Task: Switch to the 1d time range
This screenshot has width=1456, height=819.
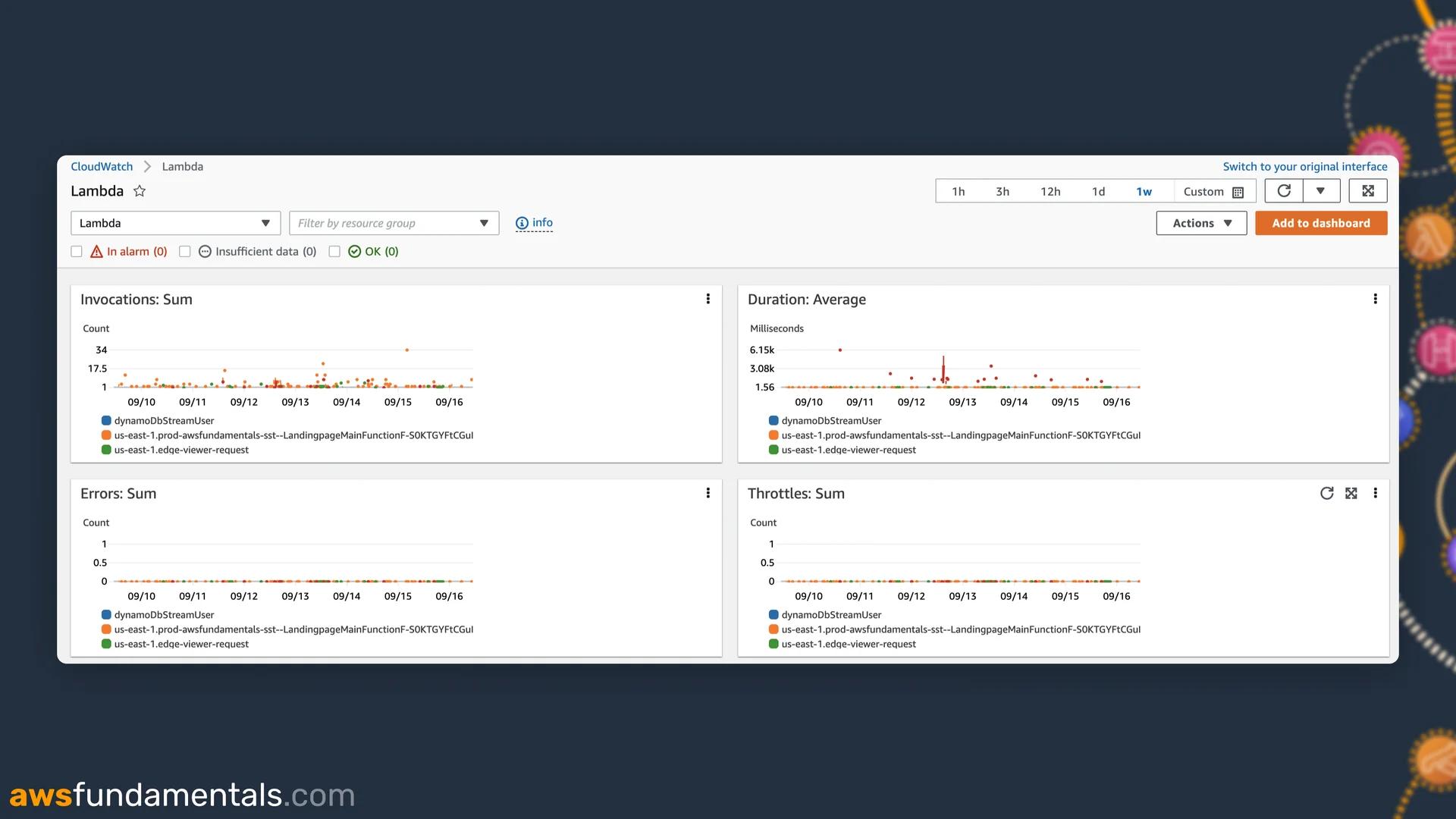Action: click(x=1098, y=191)
